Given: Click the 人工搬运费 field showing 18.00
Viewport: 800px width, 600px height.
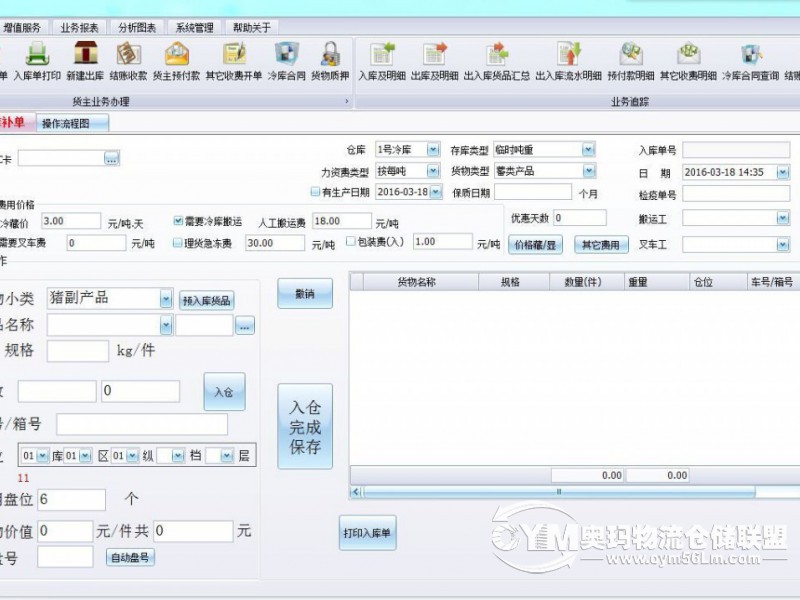Looking at the screenshot, I should [x=342, y=221].
